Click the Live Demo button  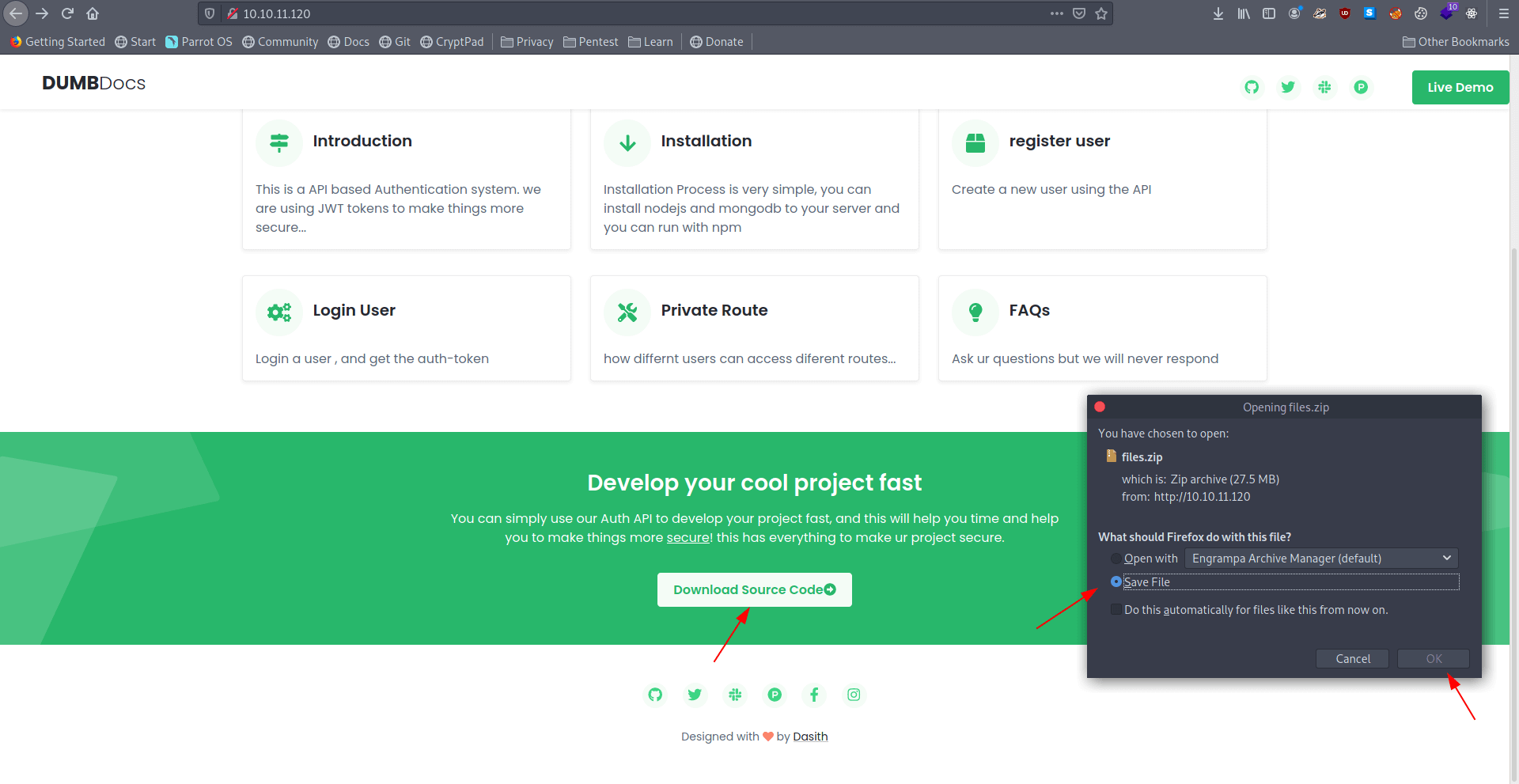pos(1460,87)
